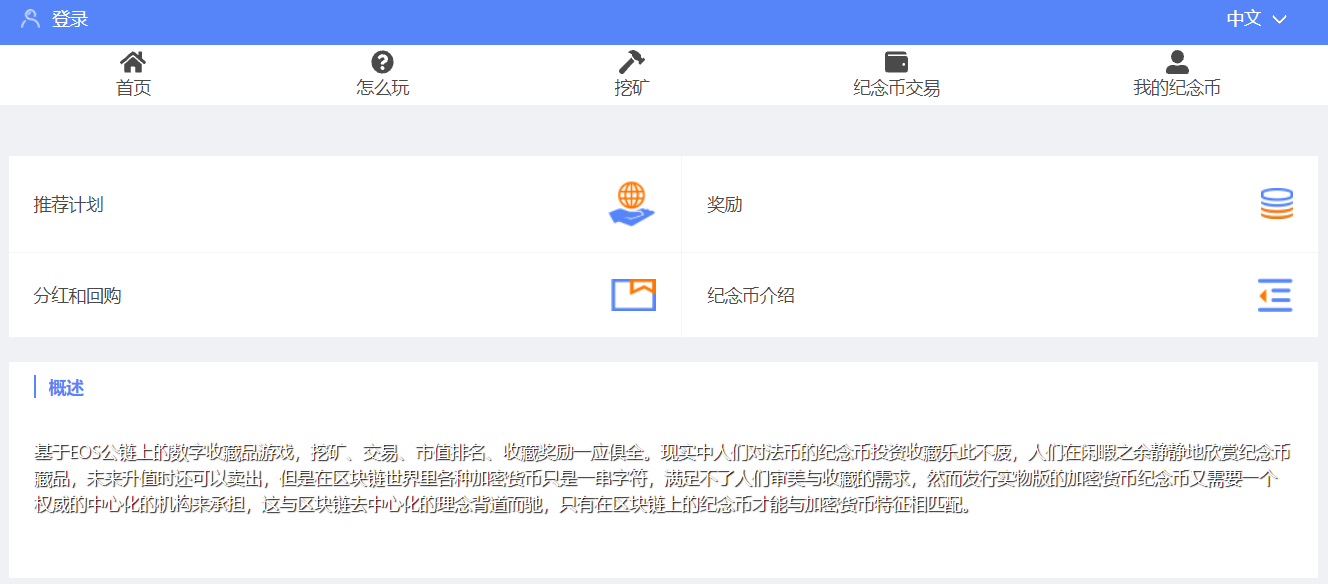Click the user profile icon beside 登录
This screenshot has height=584, width=1328.
pyautogui.click(x=30, y=19)
